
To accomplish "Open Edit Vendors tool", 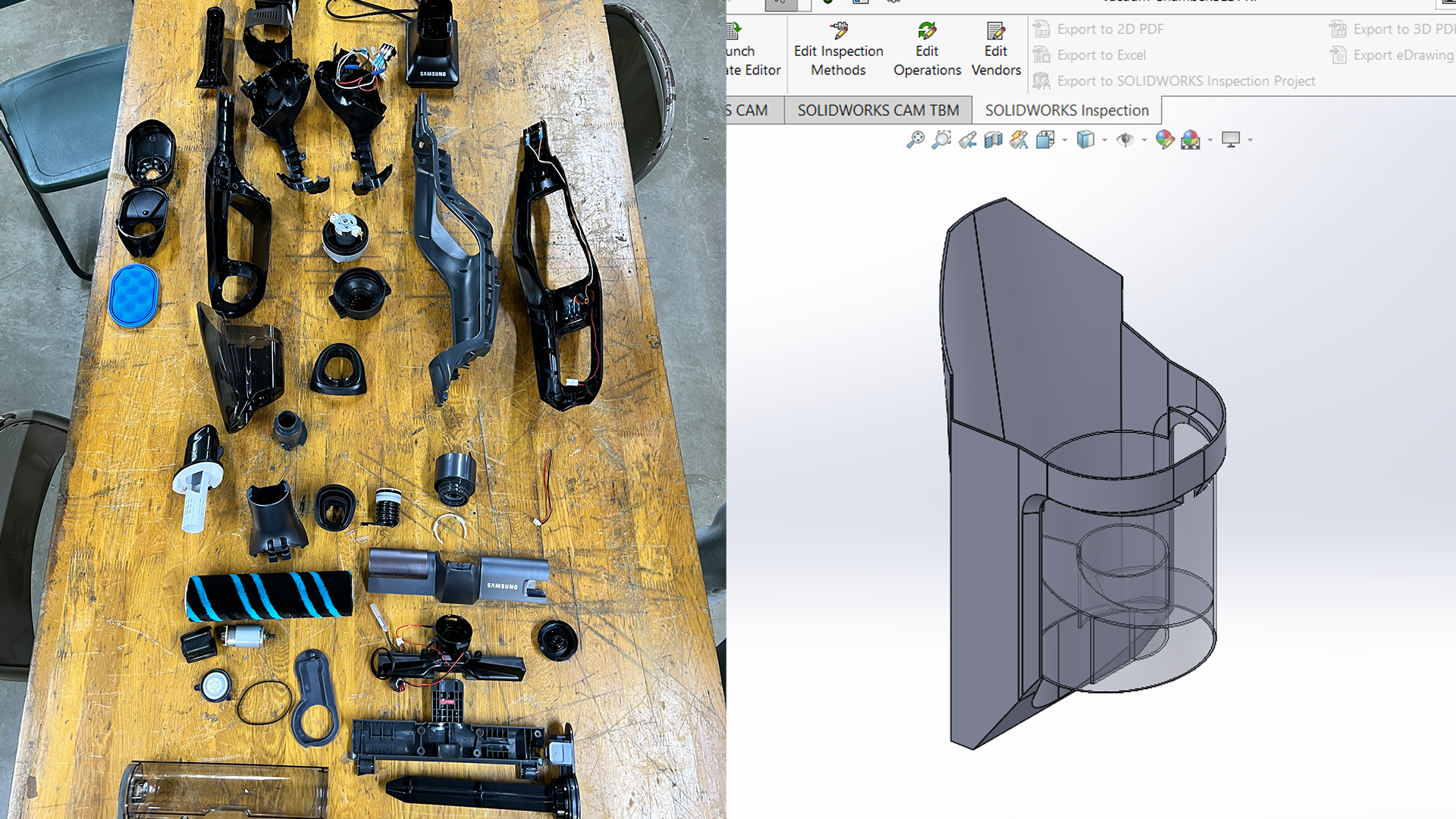I will tap(996, 50).
